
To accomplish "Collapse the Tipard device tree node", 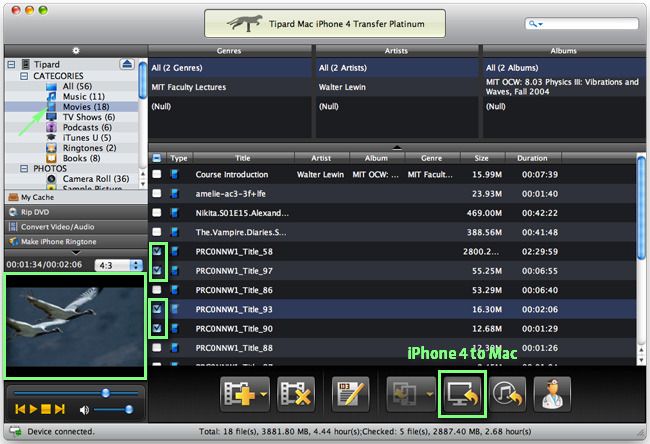I will point(11,64).
